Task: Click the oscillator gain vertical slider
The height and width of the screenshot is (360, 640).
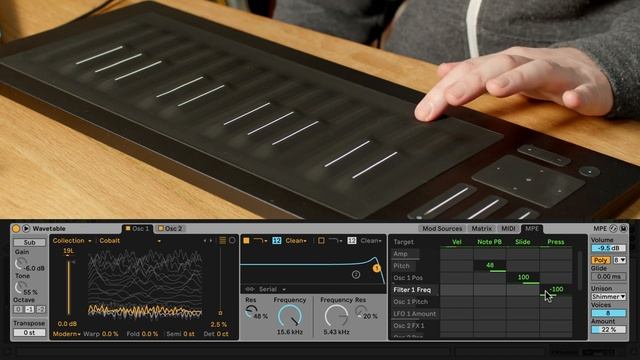Action: (x=69, y=288)
